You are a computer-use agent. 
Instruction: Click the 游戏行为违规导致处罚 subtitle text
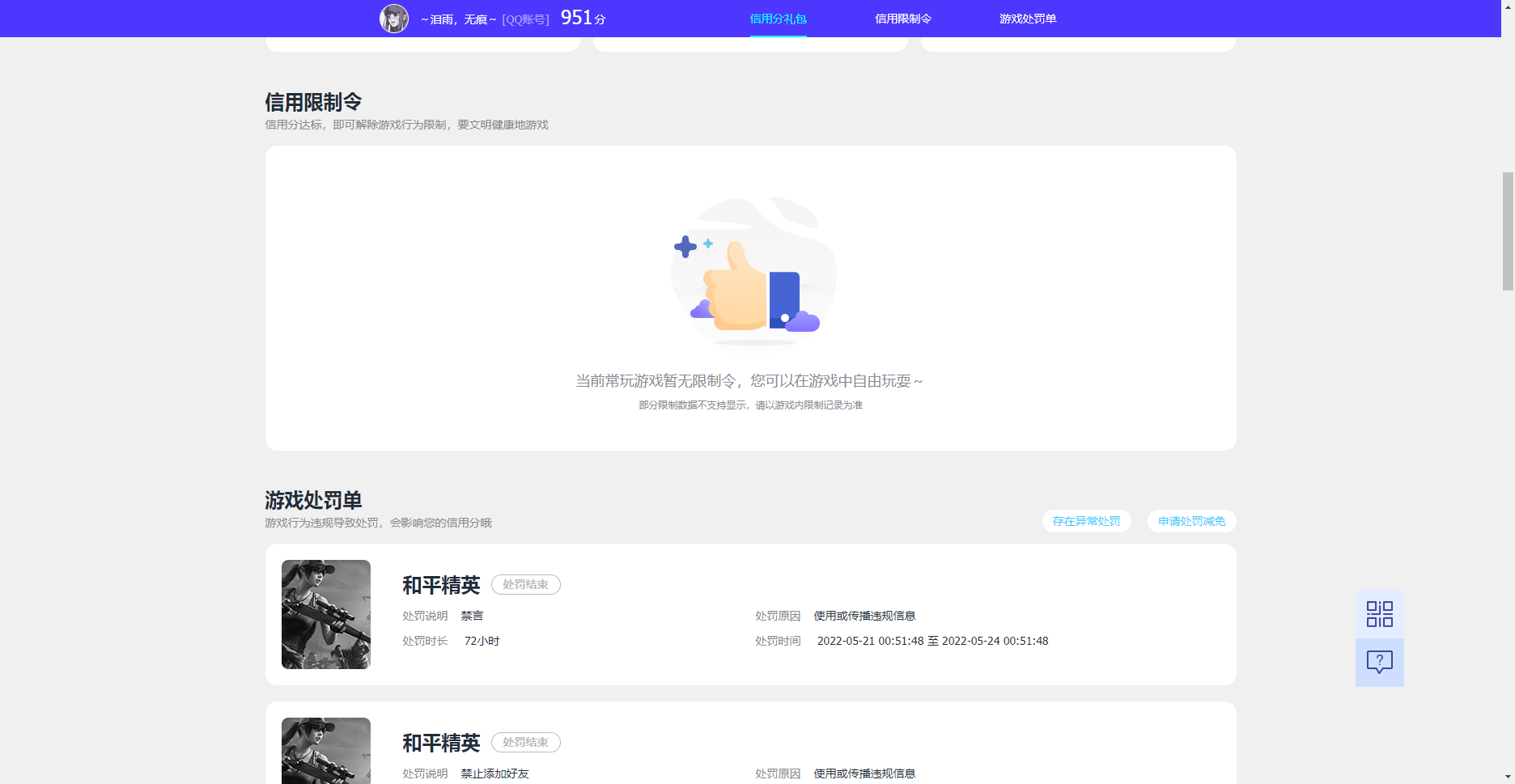[x=378, y=523]
